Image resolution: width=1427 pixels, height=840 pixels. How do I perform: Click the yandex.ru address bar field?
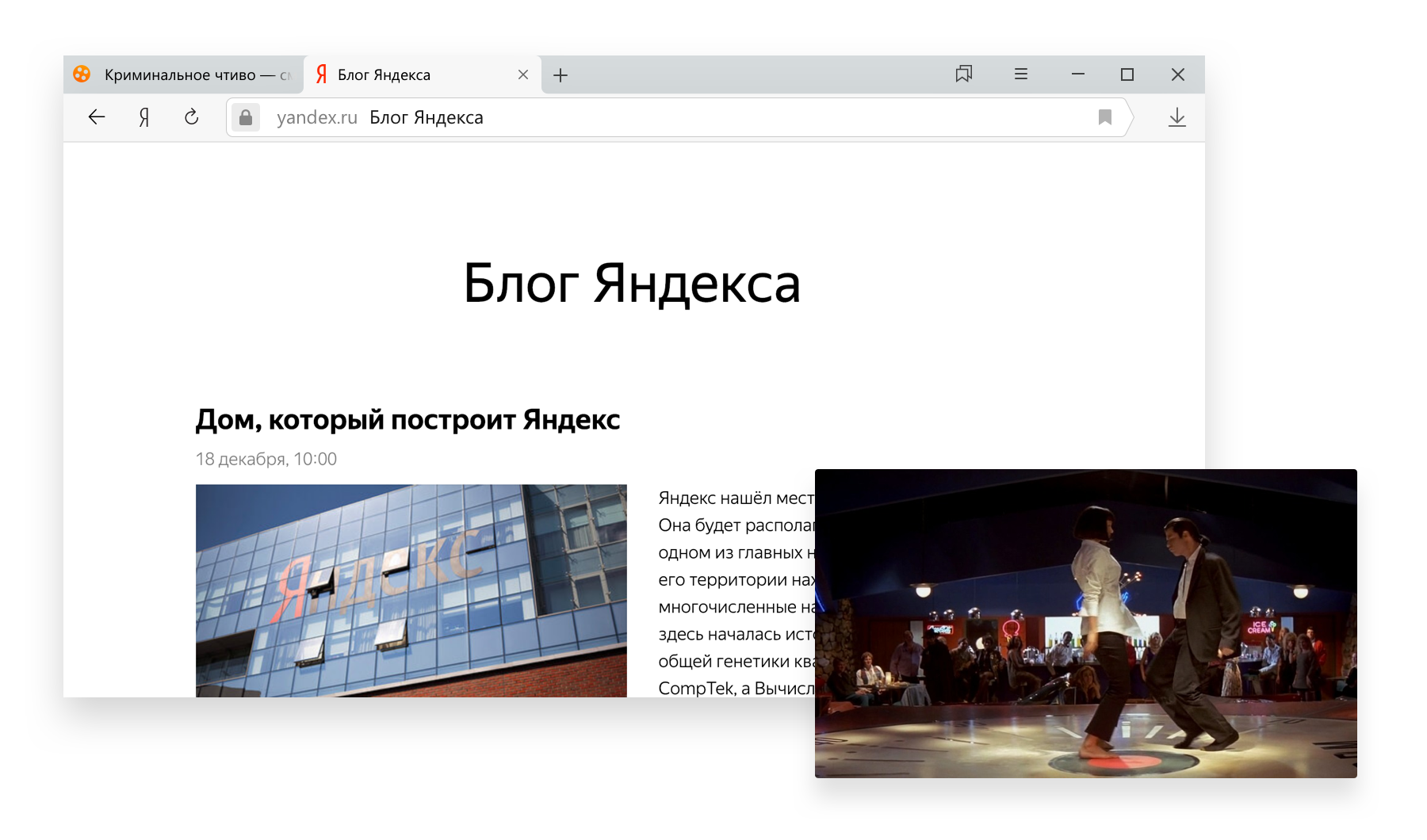click(x=679, y=117)
